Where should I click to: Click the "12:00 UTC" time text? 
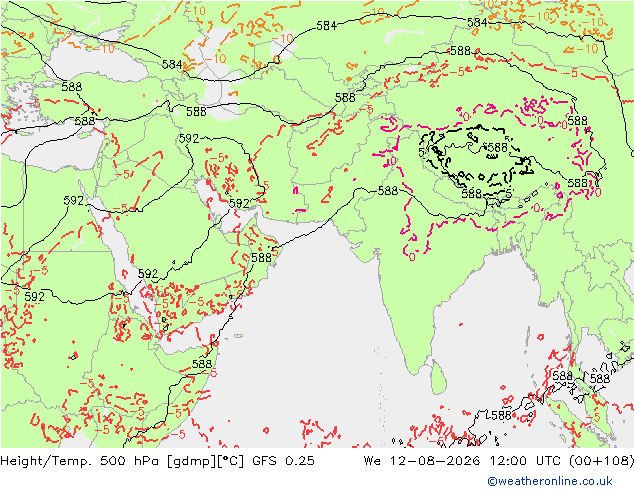(525, 460)
